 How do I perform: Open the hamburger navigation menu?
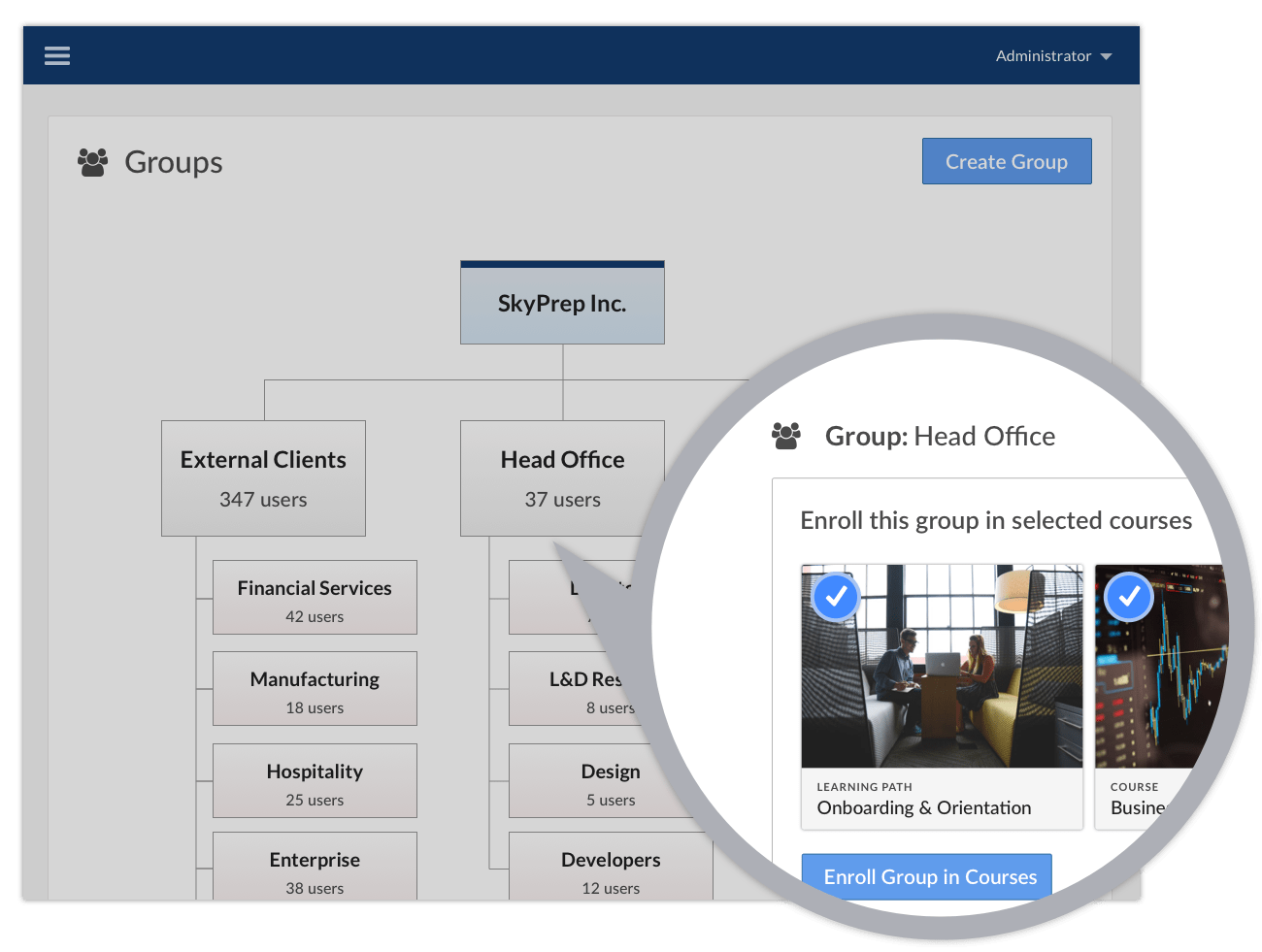click(x=57, y=55)
